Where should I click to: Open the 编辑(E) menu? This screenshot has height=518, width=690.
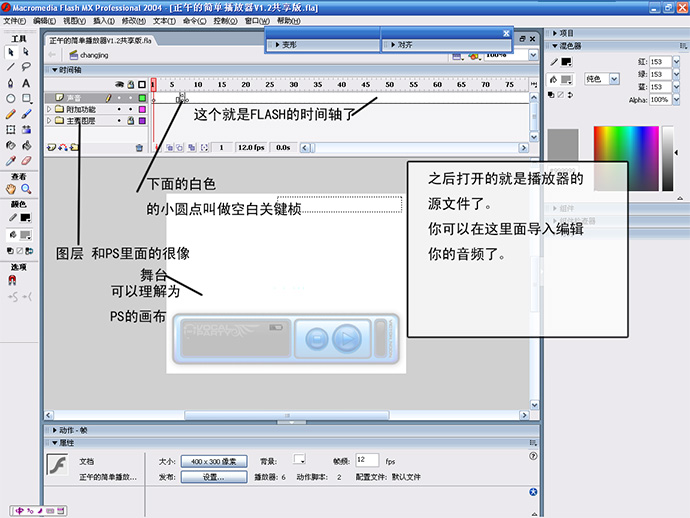click(x=44, y=21)
